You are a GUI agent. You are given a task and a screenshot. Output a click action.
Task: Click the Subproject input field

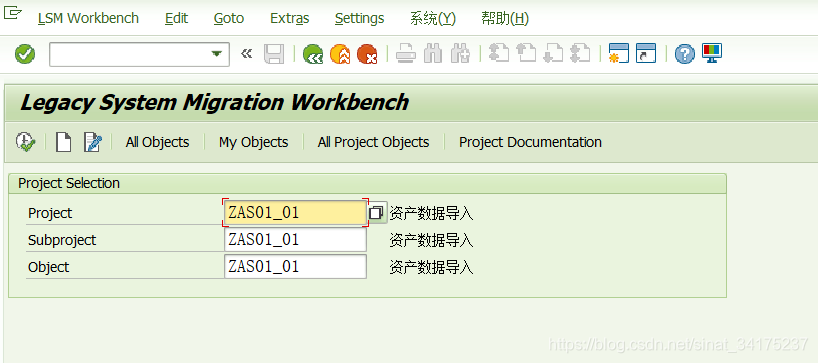(295, 240)
